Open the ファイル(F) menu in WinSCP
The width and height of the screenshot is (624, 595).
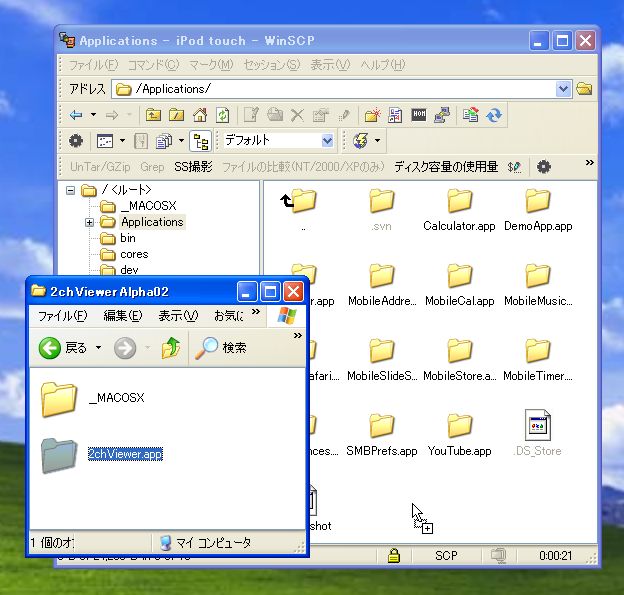[94, 65]
